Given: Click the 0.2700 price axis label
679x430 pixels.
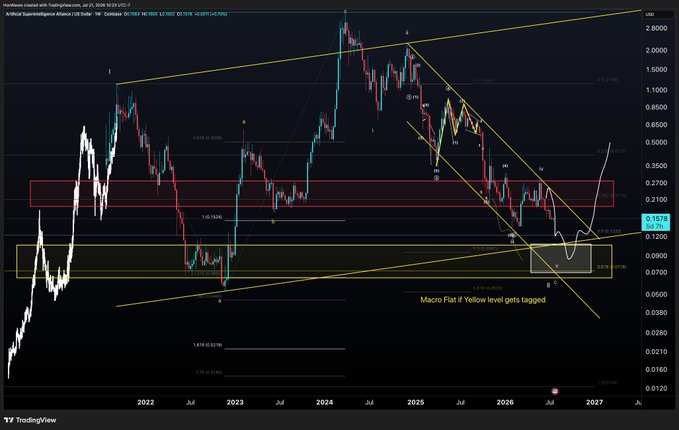Looking at the screenshot, I should coord(656,183).
